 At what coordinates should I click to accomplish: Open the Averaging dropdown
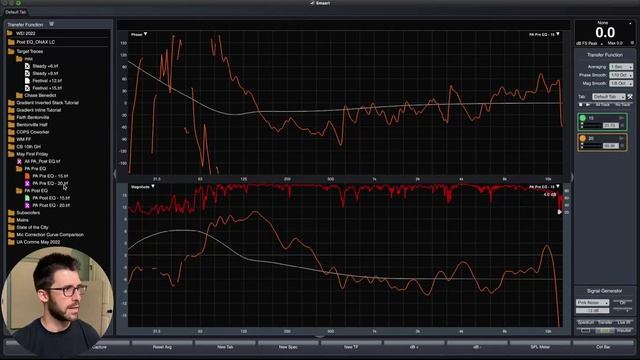[621, 67]
